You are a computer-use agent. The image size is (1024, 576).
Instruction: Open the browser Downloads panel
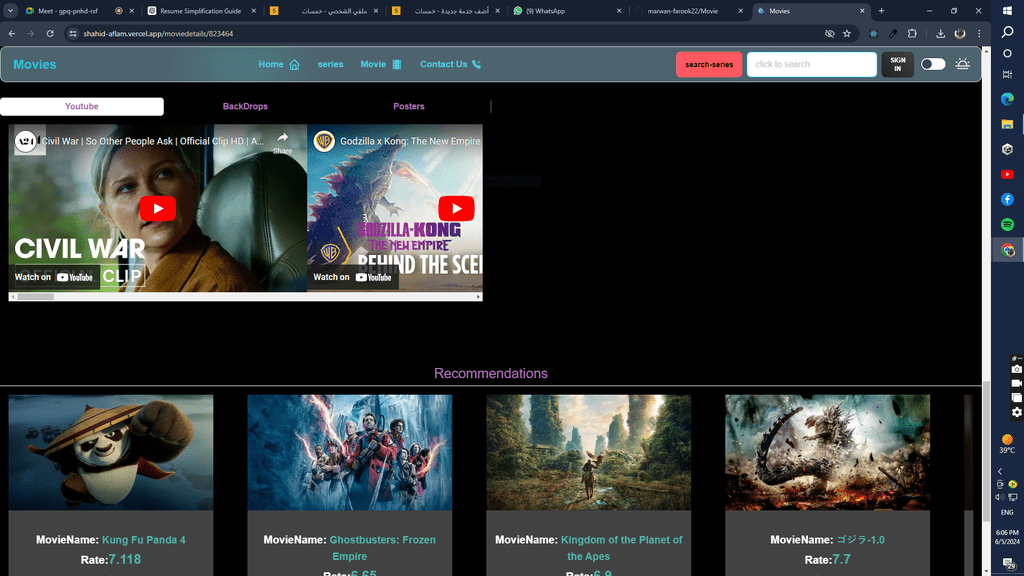(940, 33)
